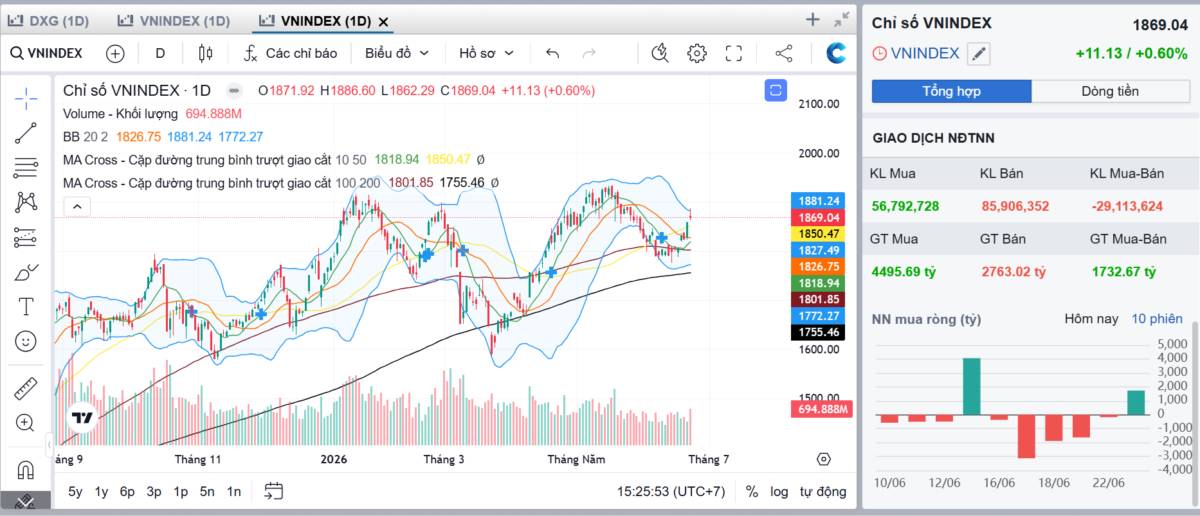Select the Volume - Khối lượng indicator legend
This screenshot has height=516, width=1200.
152,114
